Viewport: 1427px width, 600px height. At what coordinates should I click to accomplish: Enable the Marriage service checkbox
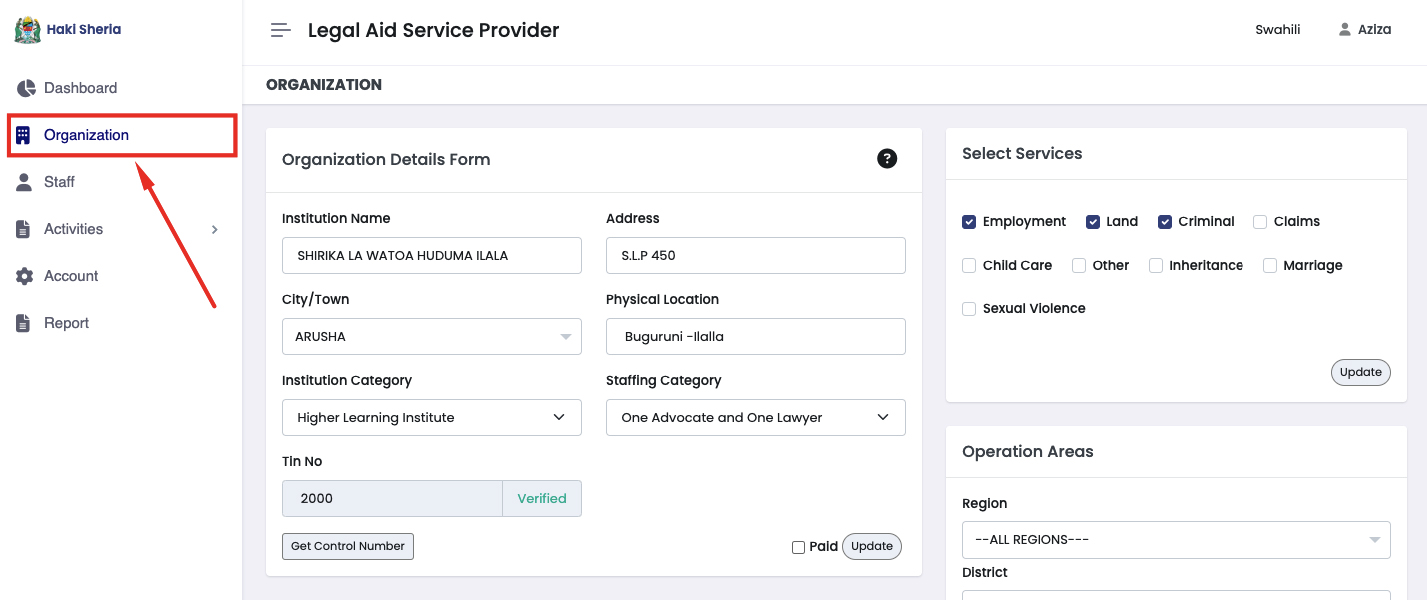coord(1270,266)
